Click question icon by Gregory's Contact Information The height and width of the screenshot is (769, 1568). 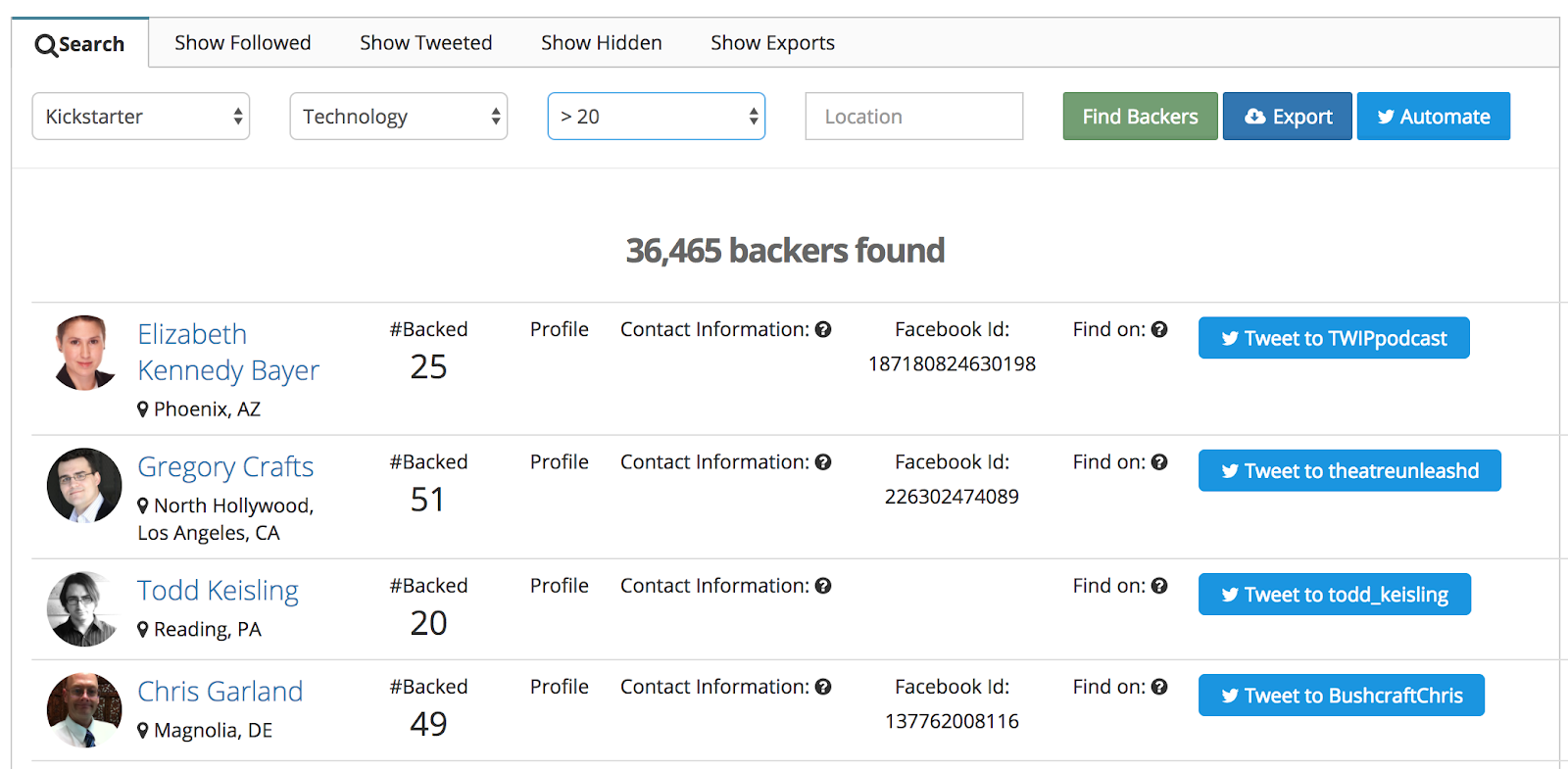point(823,462)
